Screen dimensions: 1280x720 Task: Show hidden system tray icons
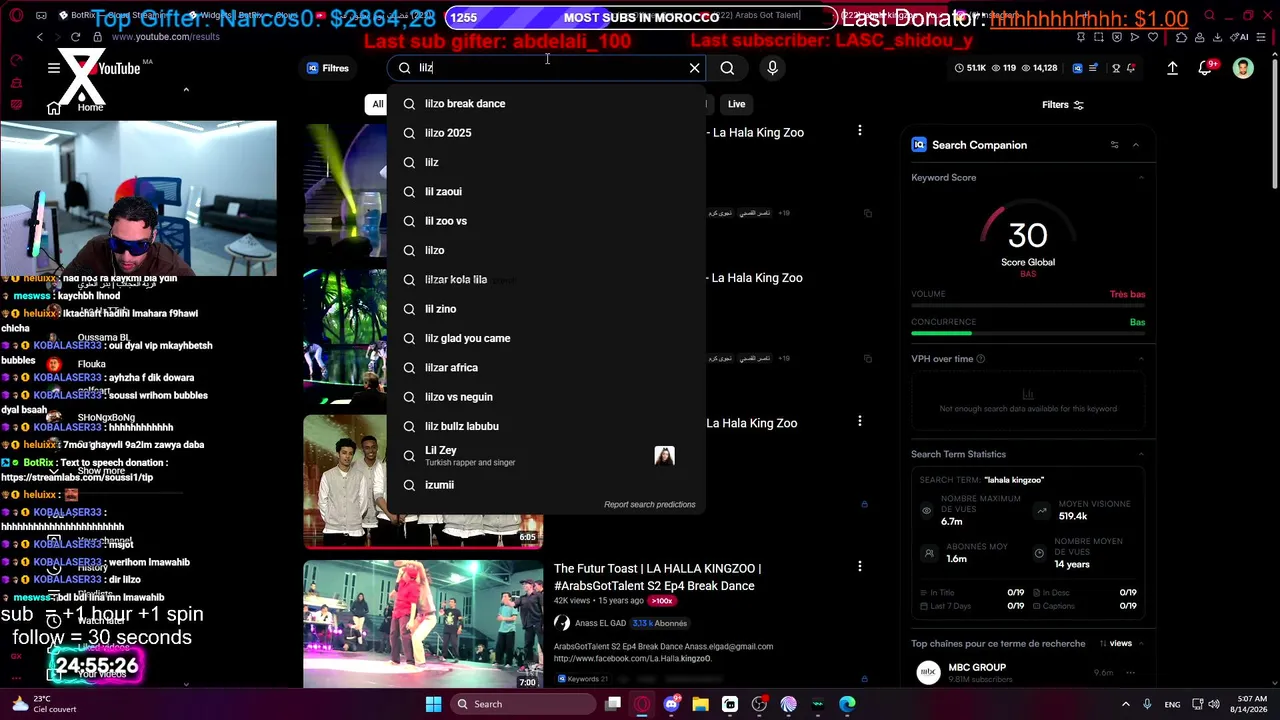click(x=1125, y=704)
